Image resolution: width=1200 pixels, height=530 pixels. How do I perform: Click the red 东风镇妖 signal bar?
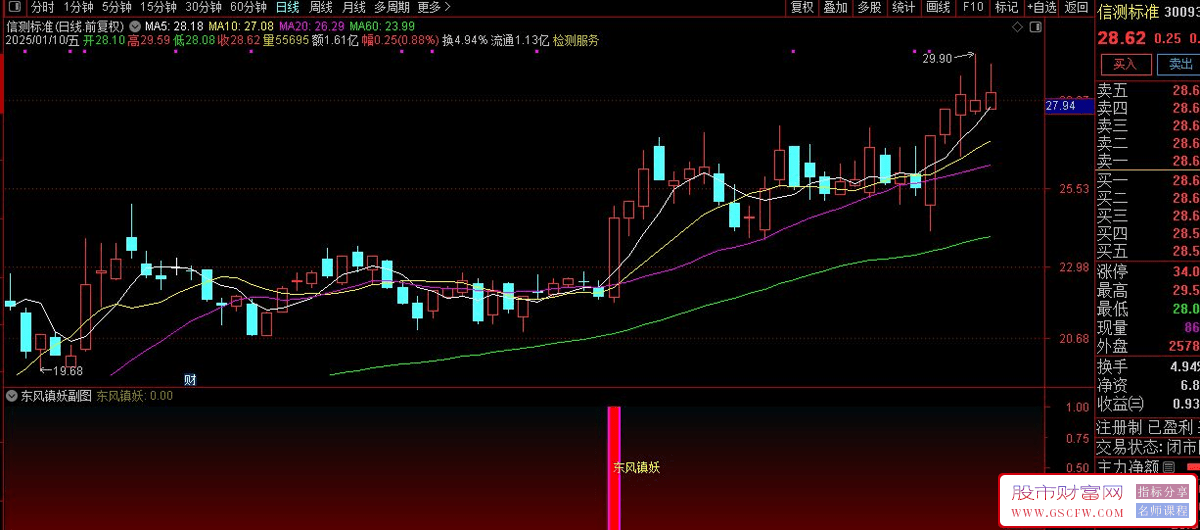pos(614,466)
